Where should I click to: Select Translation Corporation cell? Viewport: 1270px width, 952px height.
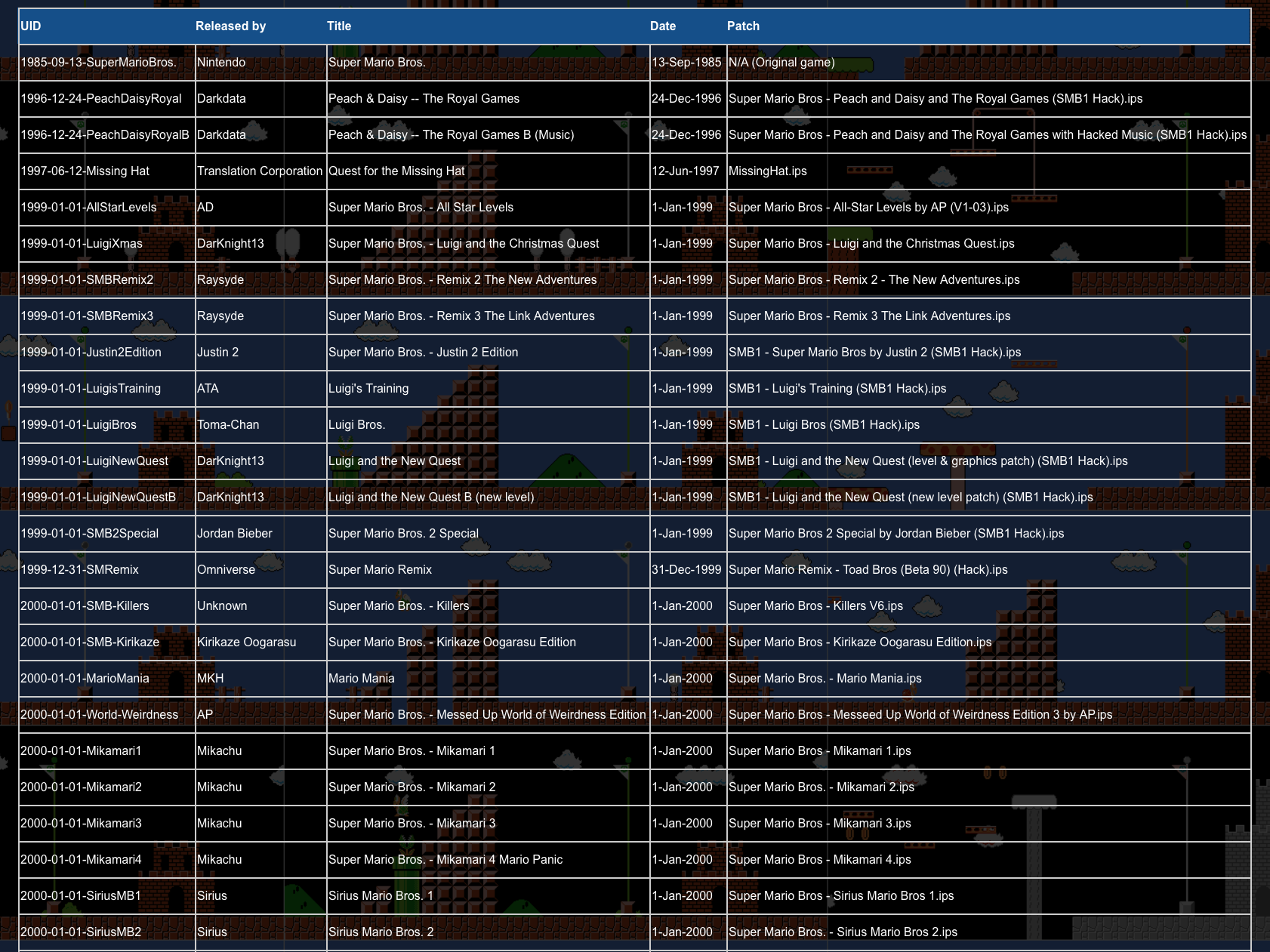tap(260, 171)
